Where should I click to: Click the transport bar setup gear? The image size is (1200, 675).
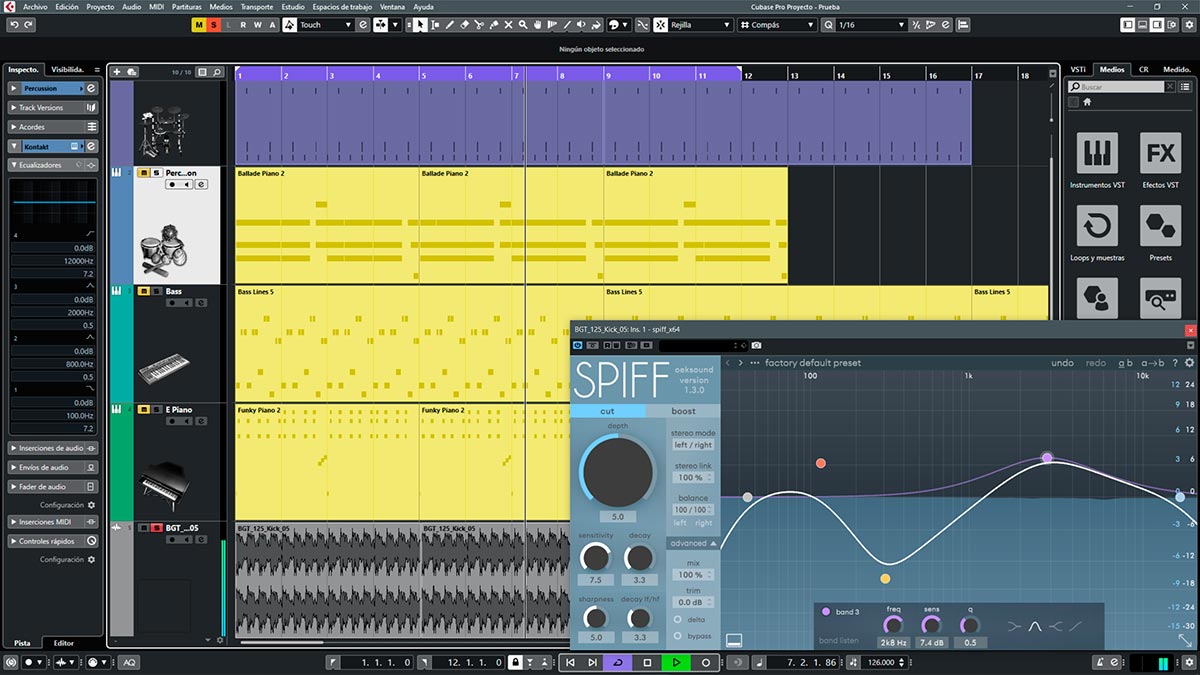[x=1190, y=662]
